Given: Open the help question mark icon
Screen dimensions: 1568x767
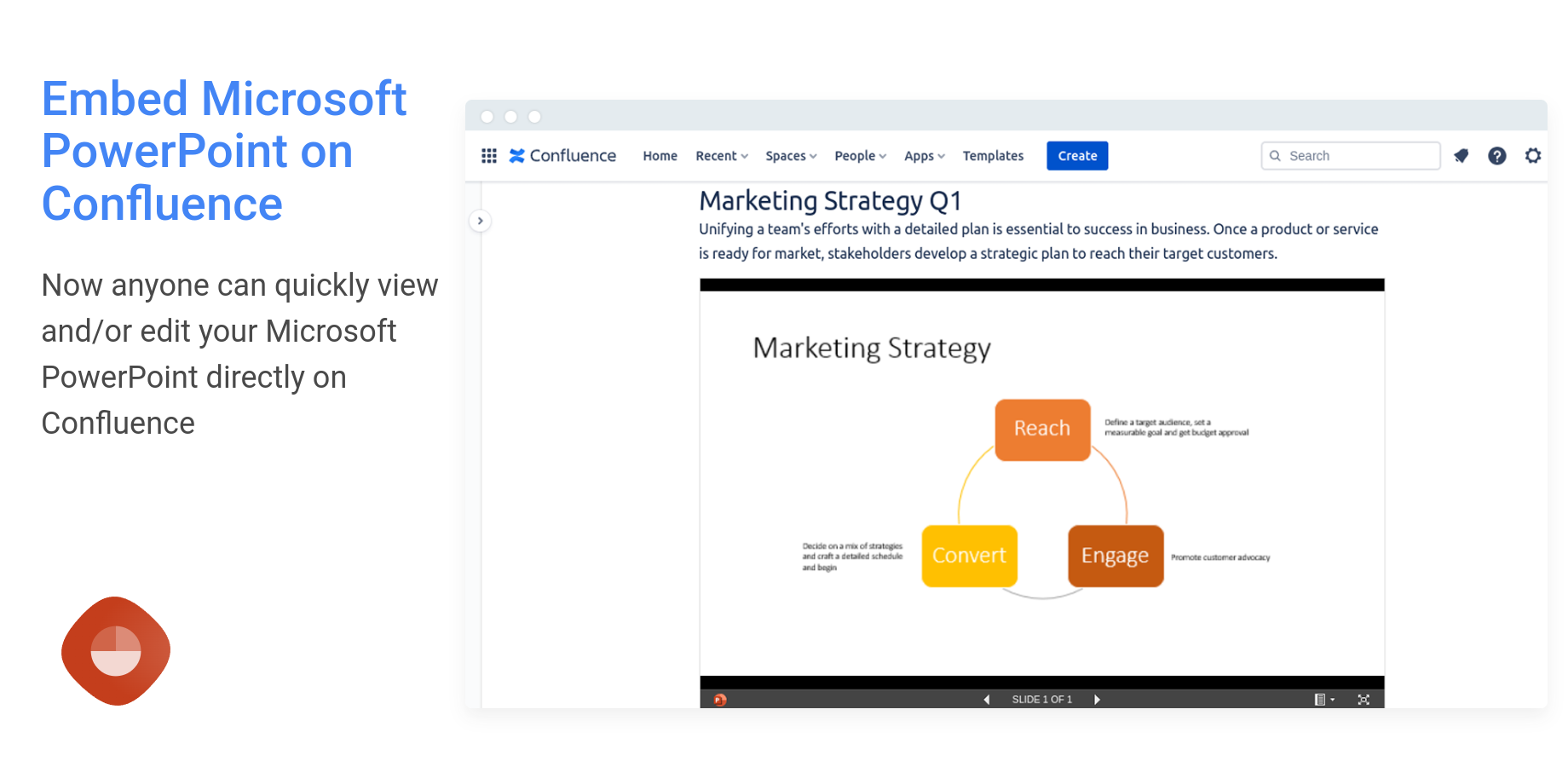Looking at the screenshot, I should pos(1497,156).
